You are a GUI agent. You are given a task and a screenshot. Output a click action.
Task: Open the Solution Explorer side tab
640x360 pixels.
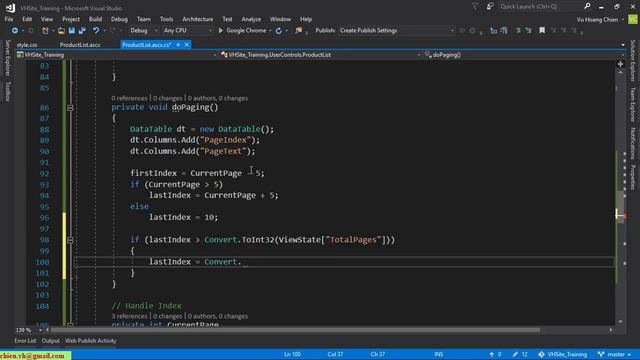pyautogui.click(x=633, y=60)
